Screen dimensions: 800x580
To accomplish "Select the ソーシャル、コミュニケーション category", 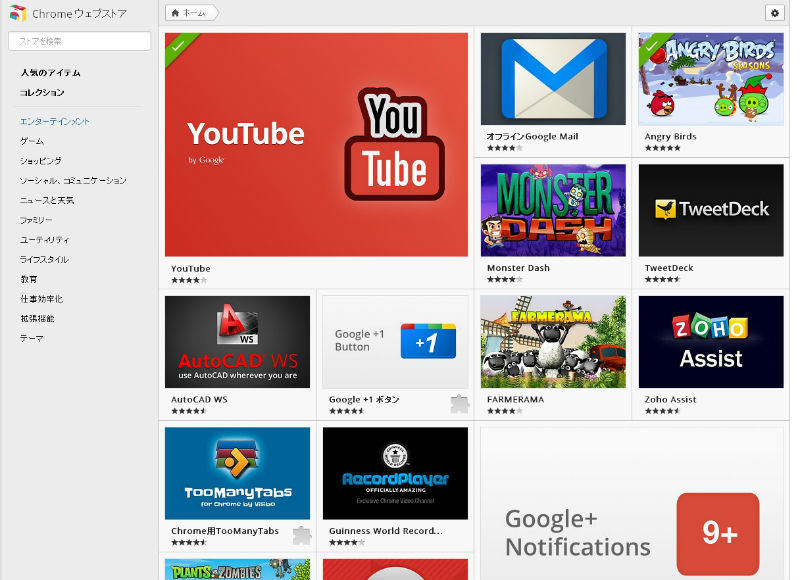I will click(73, 181).
